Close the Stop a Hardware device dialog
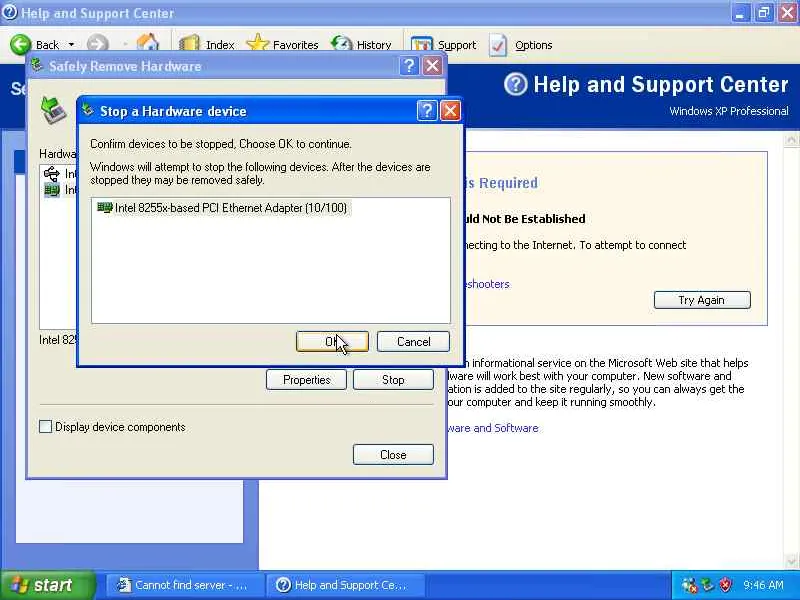The width and height of the screenshot is (800, 600). click(451, 111)
